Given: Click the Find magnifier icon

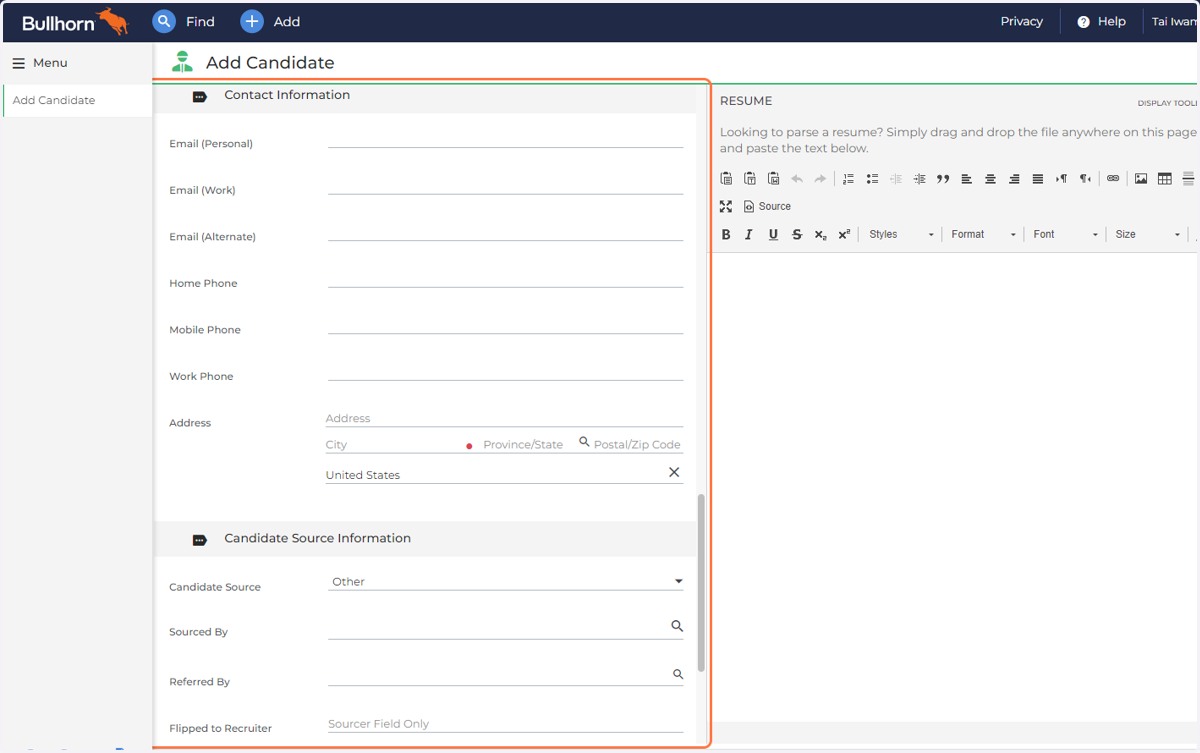Looking at the screenshot, I should (164, 21).
